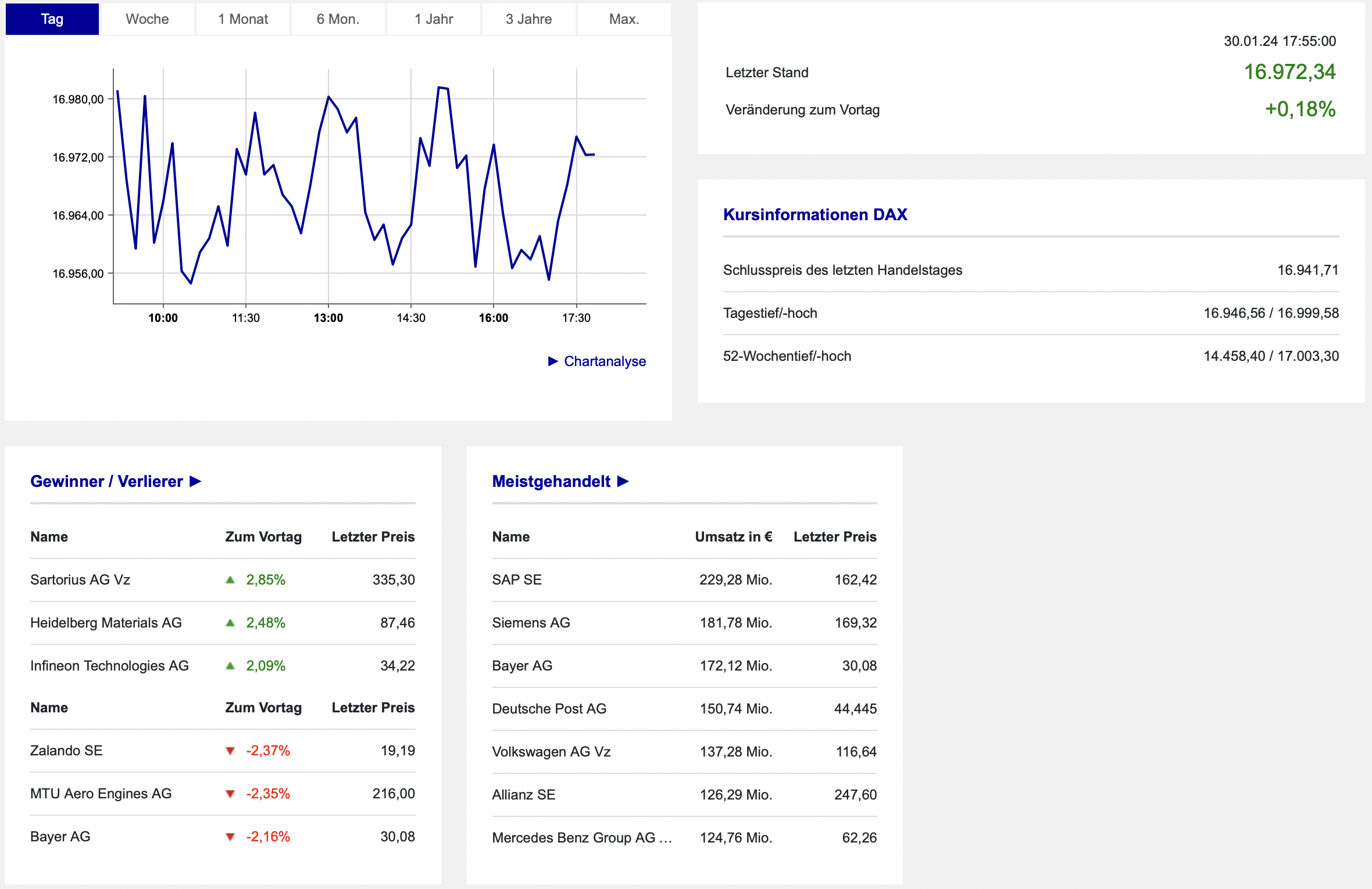Image resolution: width=1372 pixels, height=889 pixels.
Task: Select the 3 Jahre chart range
Action: tap(528, 19)
